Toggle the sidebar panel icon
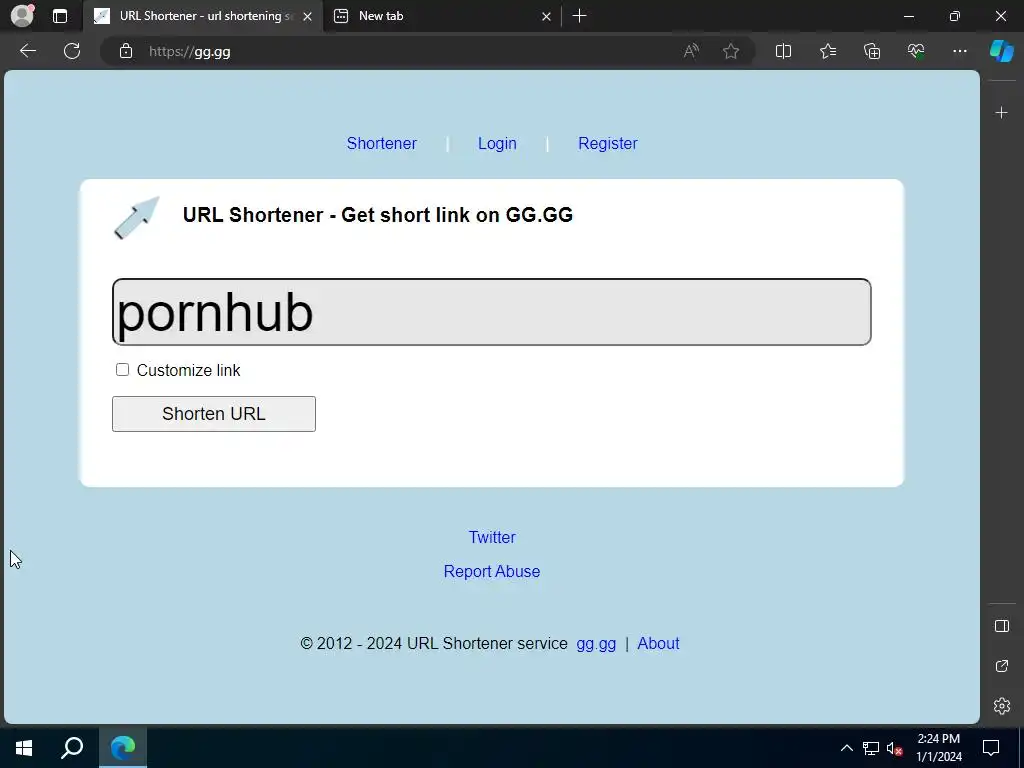1024x768 pixels. pos(1001,626)
